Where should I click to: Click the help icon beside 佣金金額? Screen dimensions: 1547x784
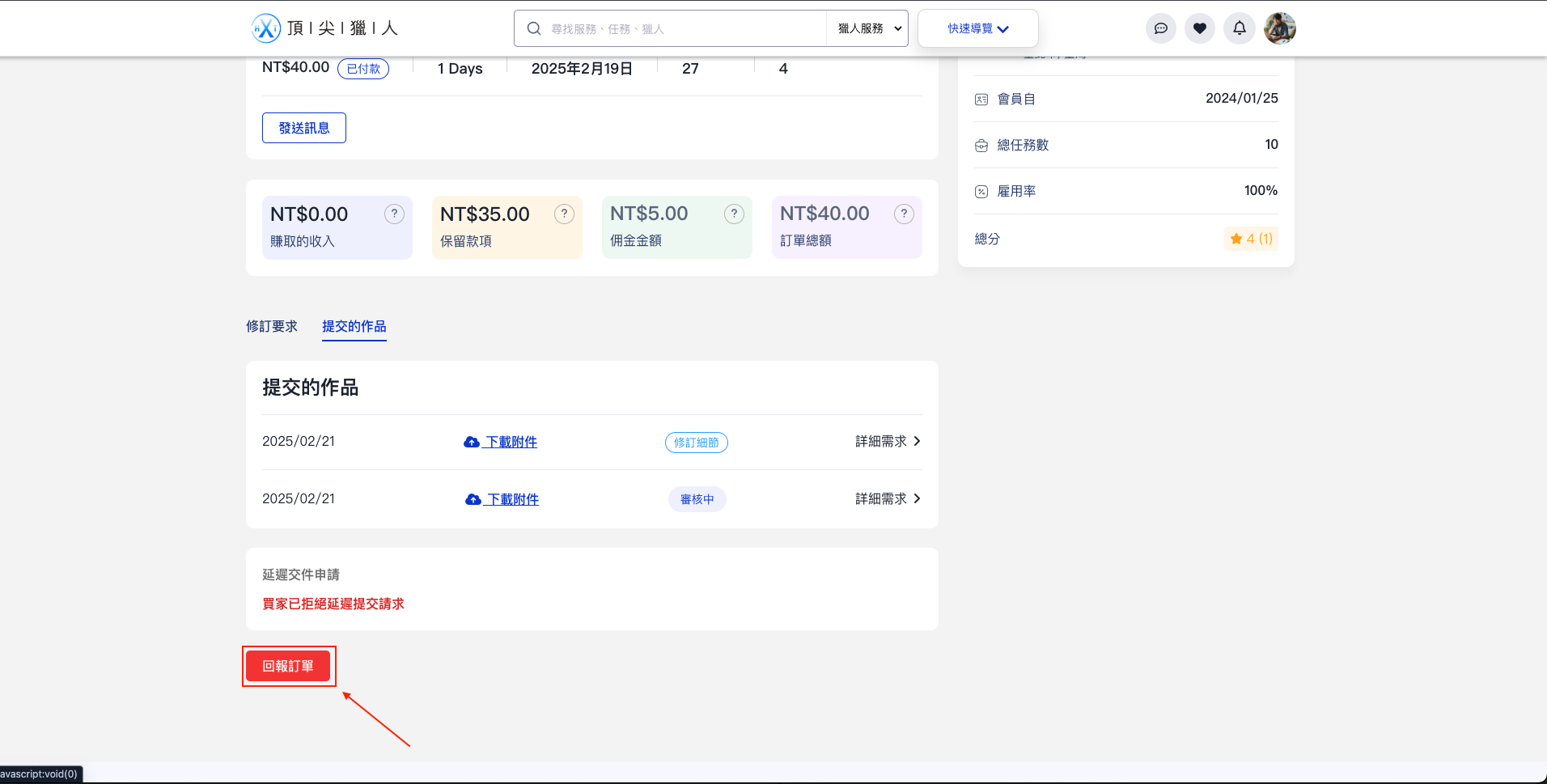(734, 214)
